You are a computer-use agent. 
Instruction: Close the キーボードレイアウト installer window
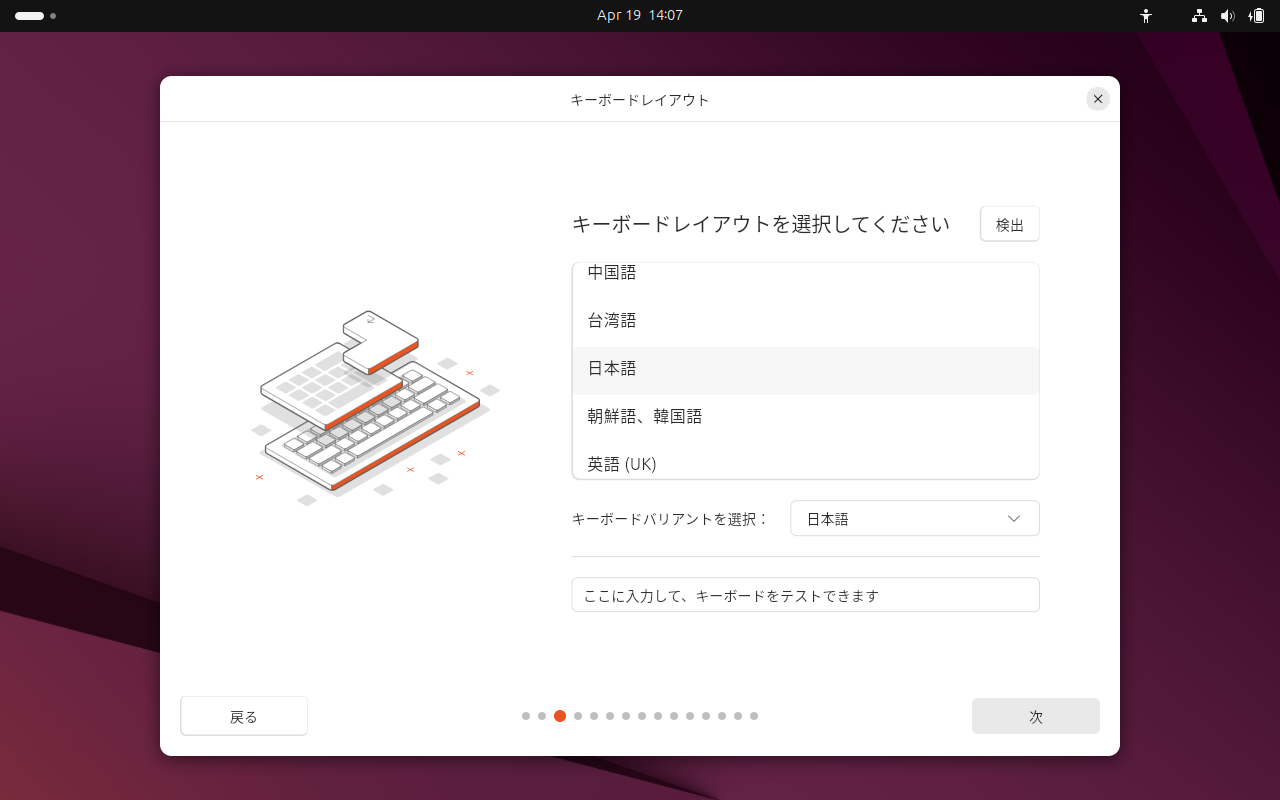coord(1098,99)
